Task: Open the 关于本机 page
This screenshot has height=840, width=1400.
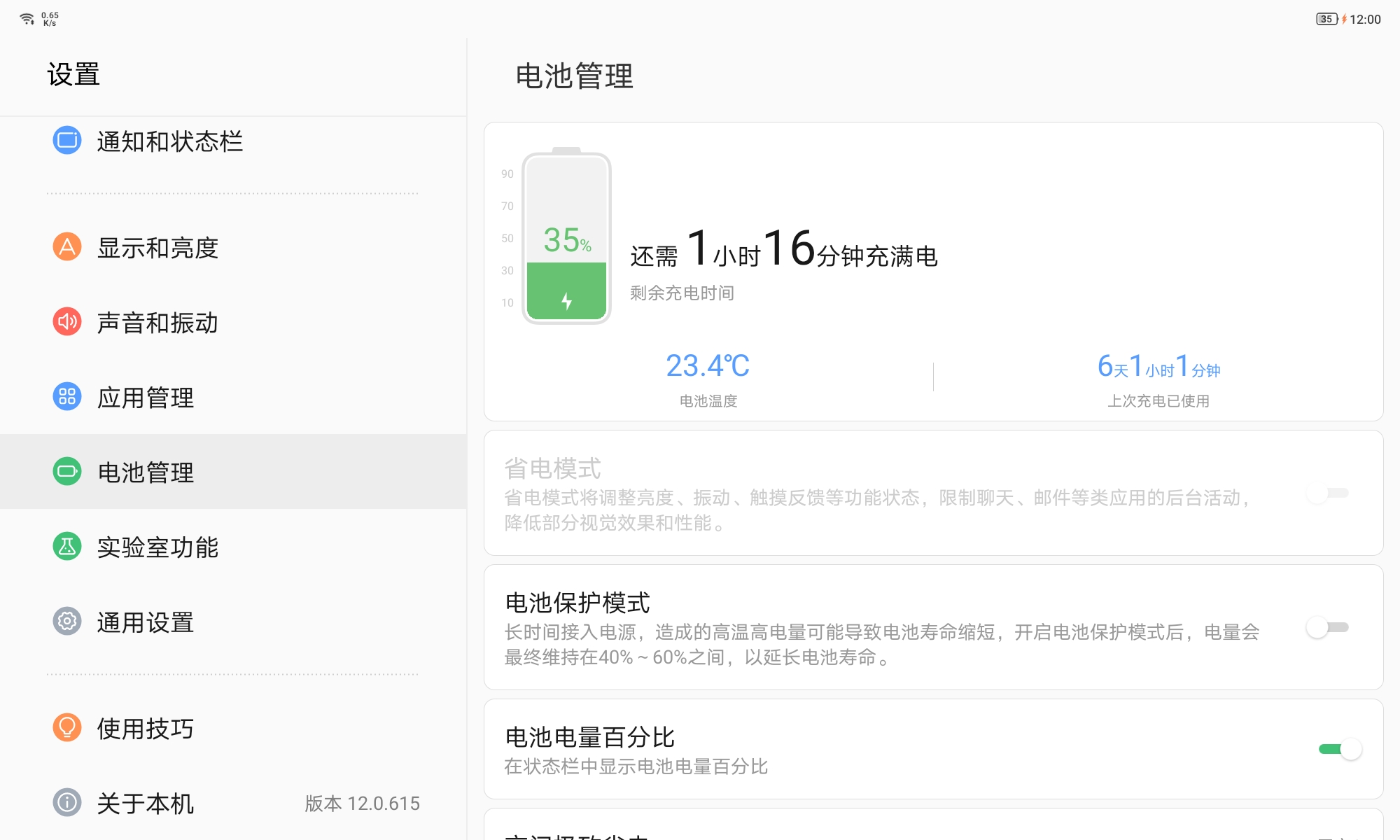Action: [x=146, y=804]
